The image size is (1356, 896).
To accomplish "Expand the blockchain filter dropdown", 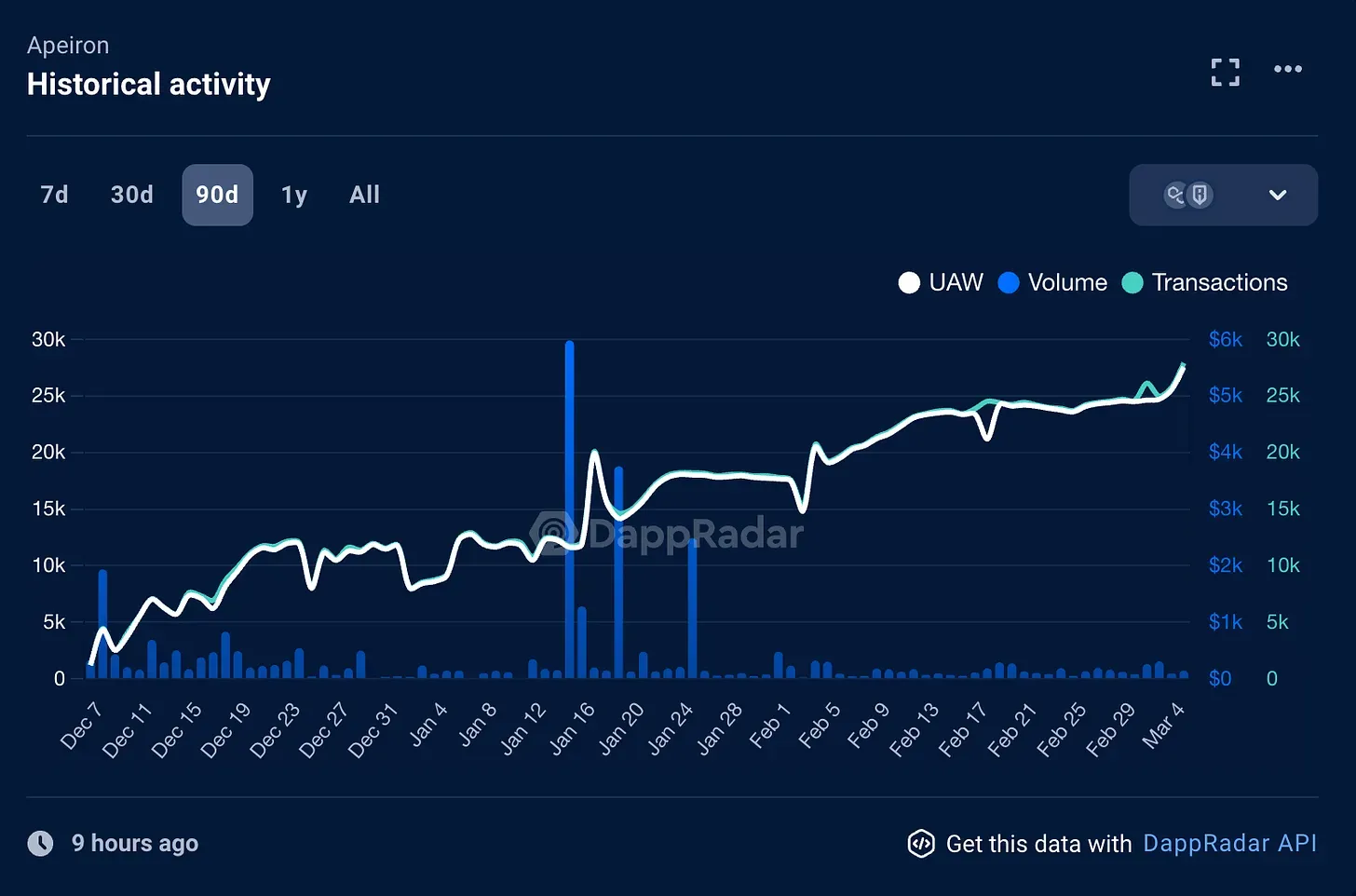I will point(1277,195).
